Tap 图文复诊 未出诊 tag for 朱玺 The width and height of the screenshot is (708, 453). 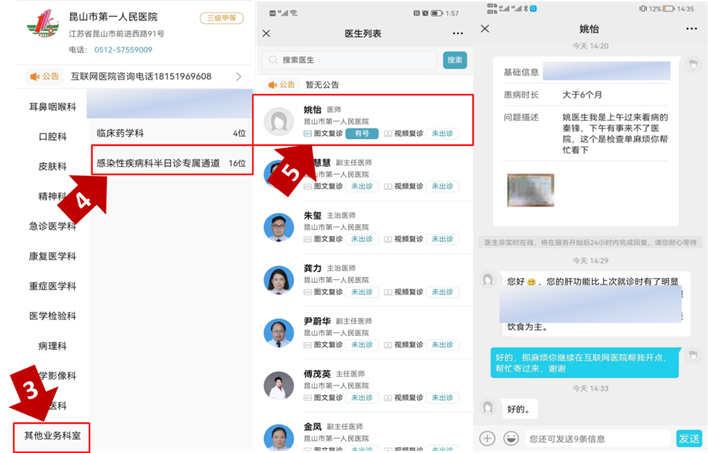(x=362, y=239)
